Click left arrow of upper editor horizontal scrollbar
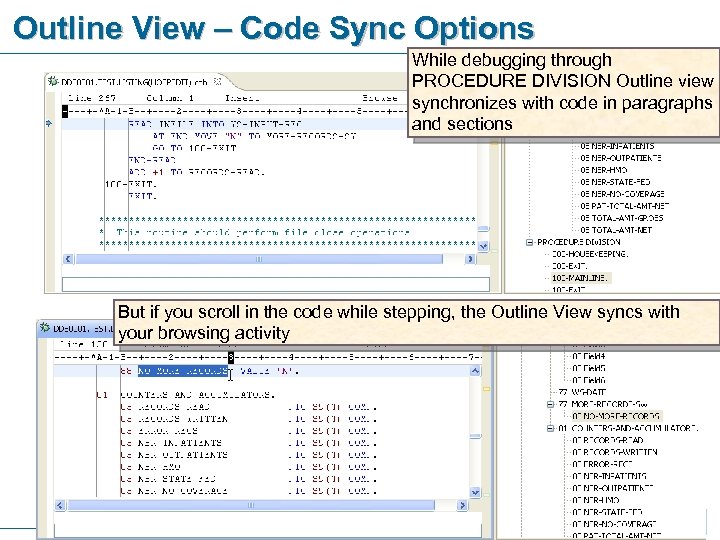Viewport: 720px width, 540px height. [x=68, y=259]
